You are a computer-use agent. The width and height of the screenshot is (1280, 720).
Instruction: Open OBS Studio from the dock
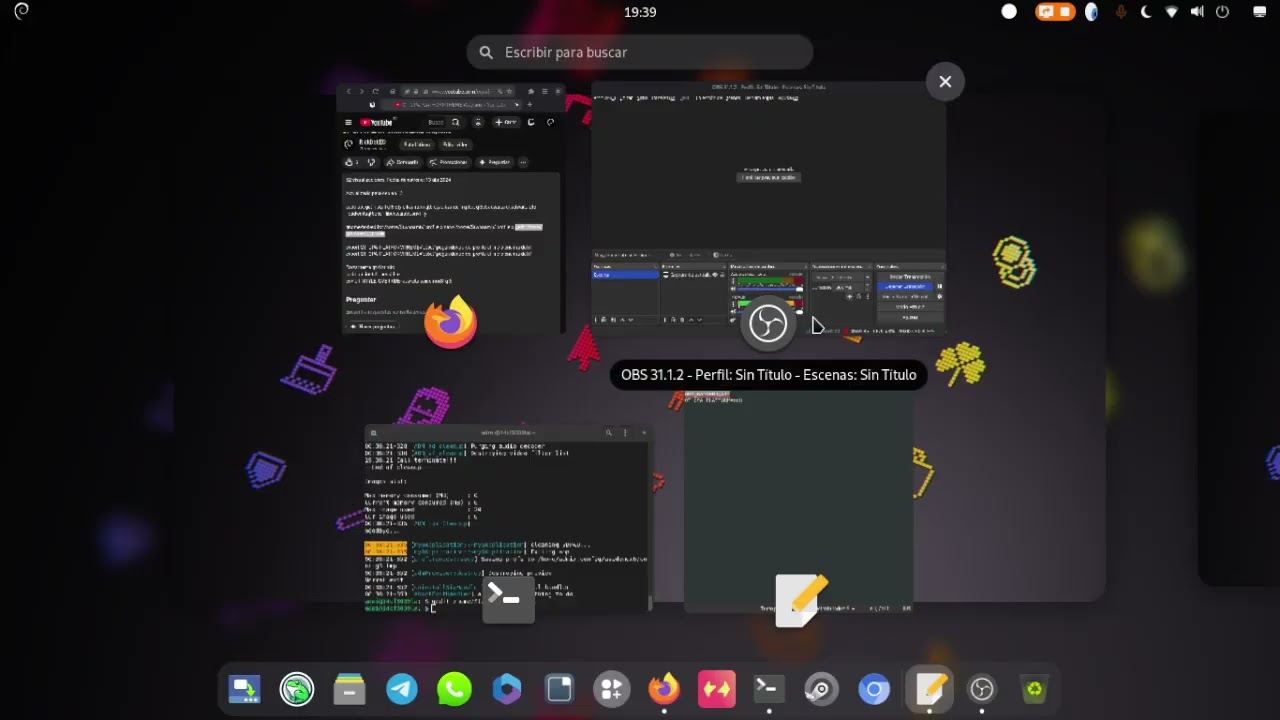coord(982,689)
